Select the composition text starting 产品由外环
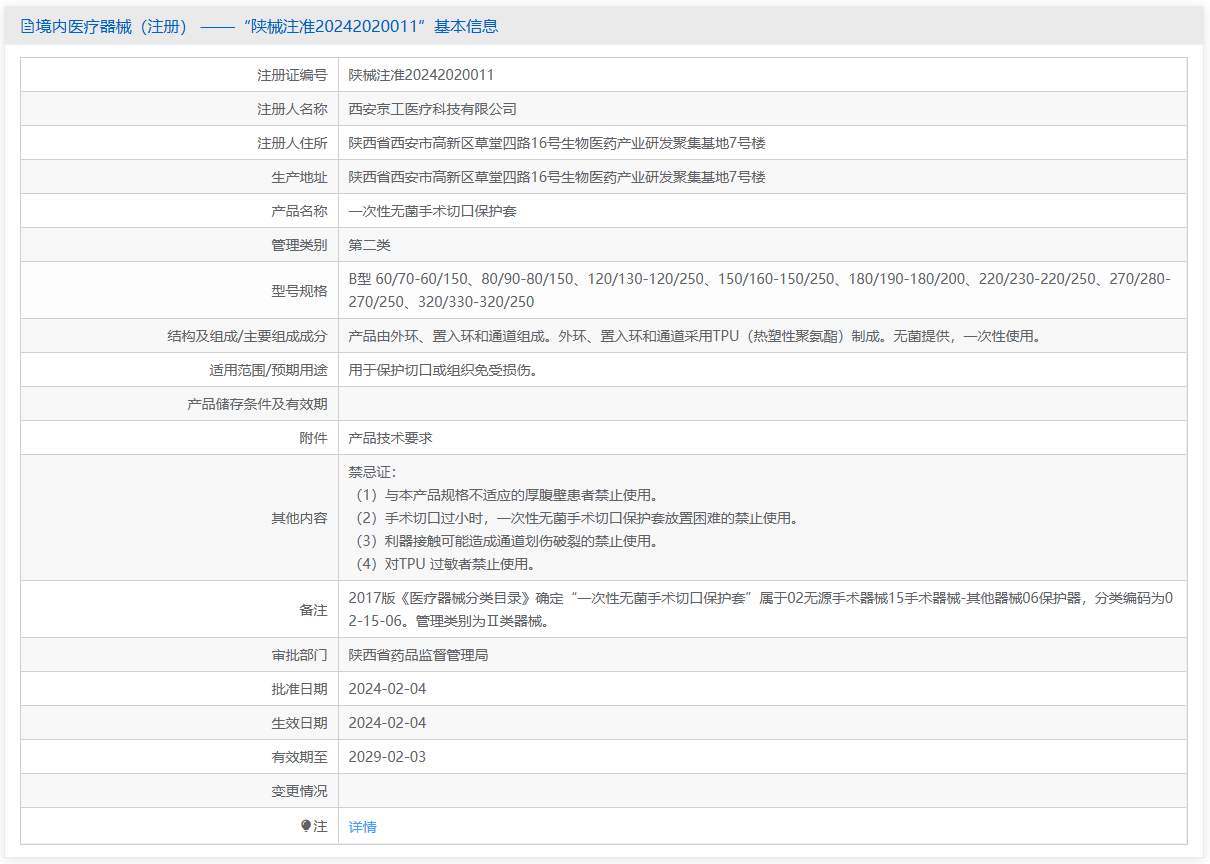 [x=695, y=336]
